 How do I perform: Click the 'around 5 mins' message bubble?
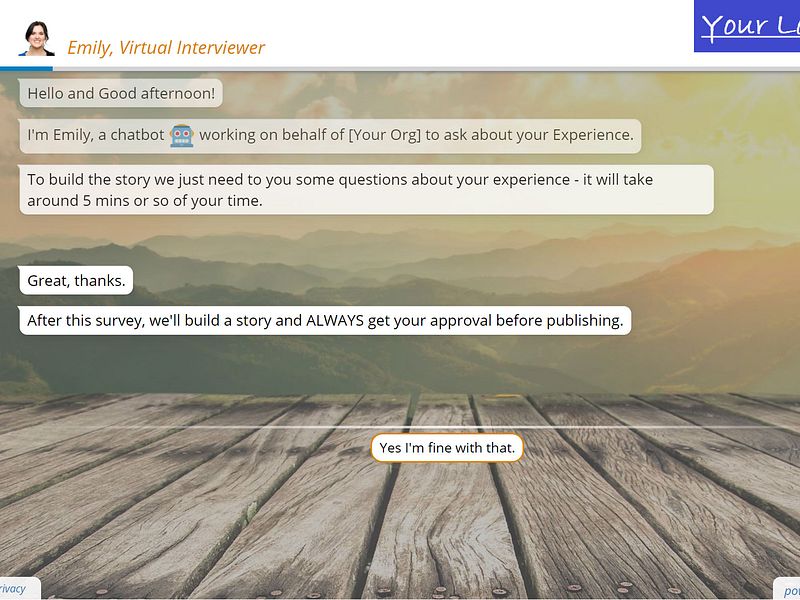point(366,190)
